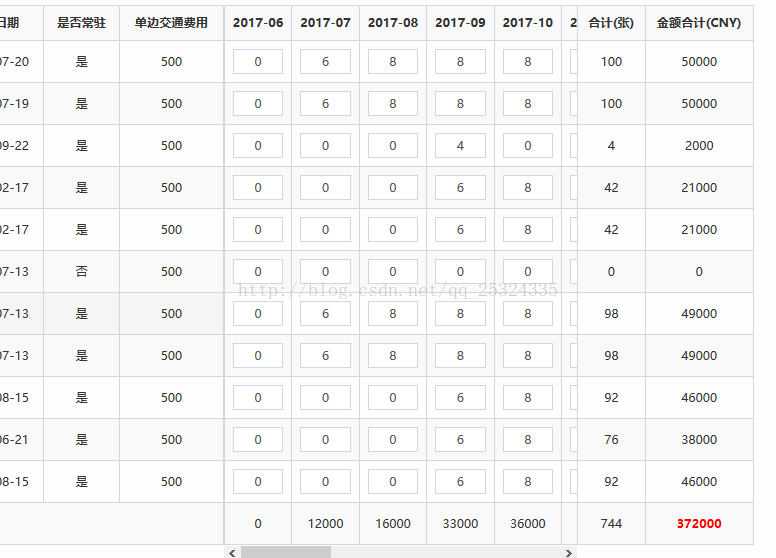The width and height of the screenshot is (776, 558).
Task: Click 2017-08 input in the 07-20 row
Action: [x=392, y=62]
